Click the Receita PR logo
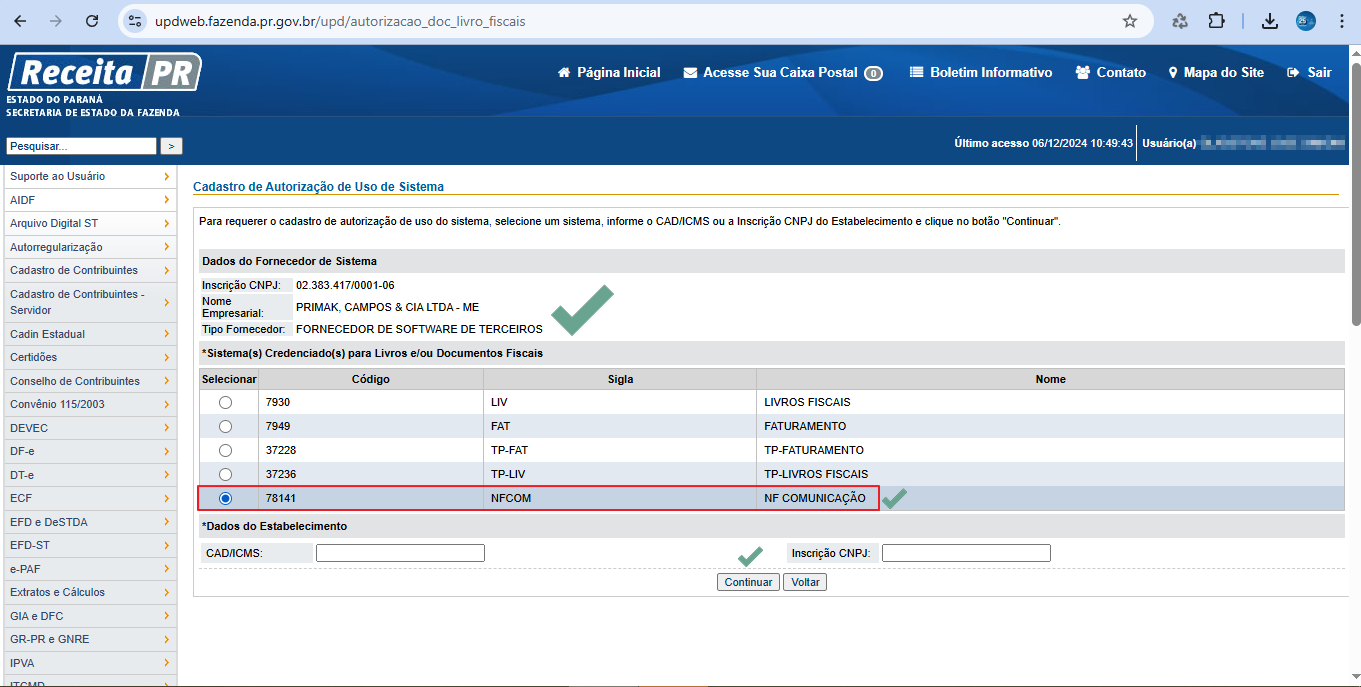This screenshot has width=1361, height=687. pyautogui.click(x=105, y=73)
